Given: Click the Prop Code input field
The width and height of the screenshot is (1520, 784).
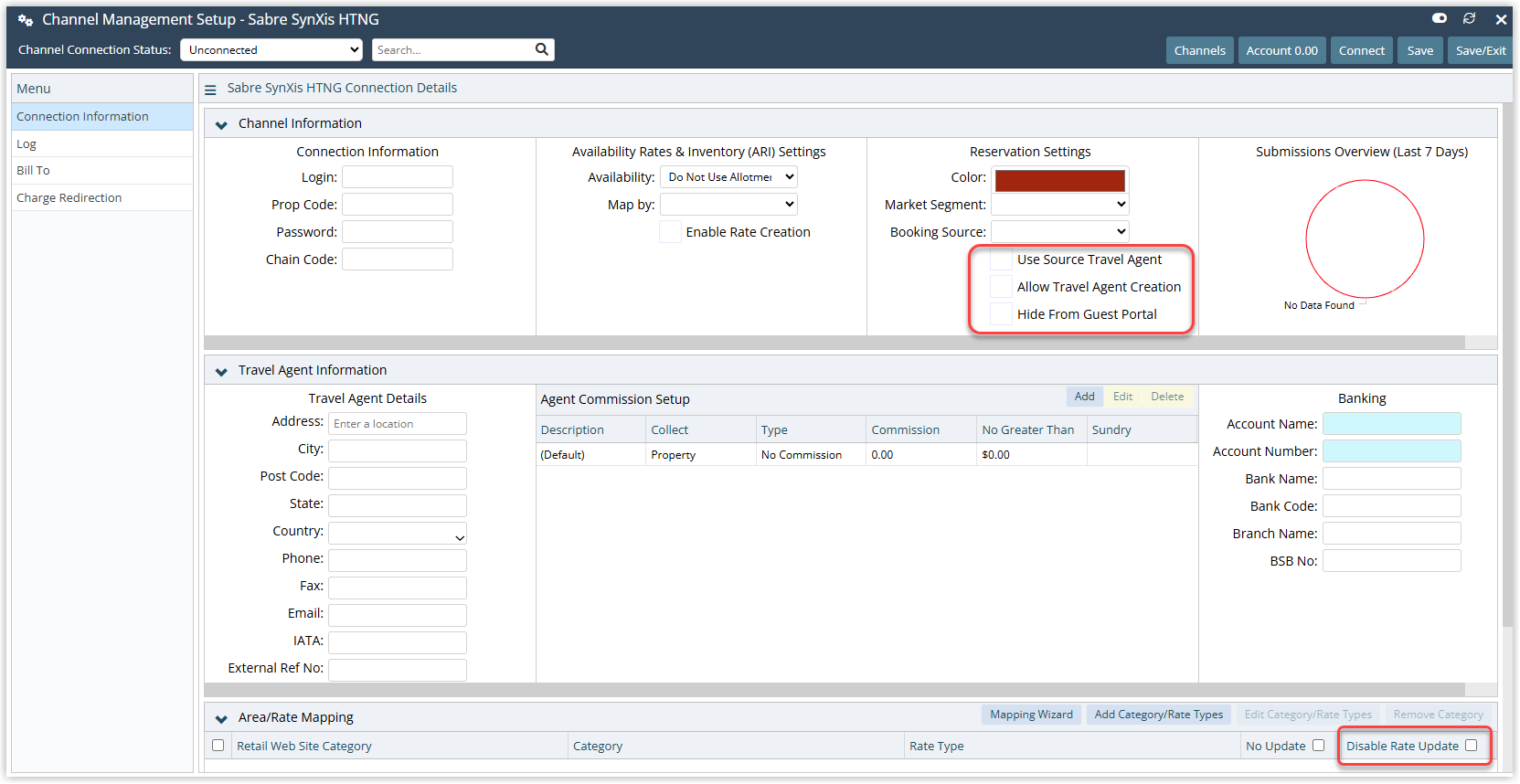Looking at the screenshot, I should point(398,205).
